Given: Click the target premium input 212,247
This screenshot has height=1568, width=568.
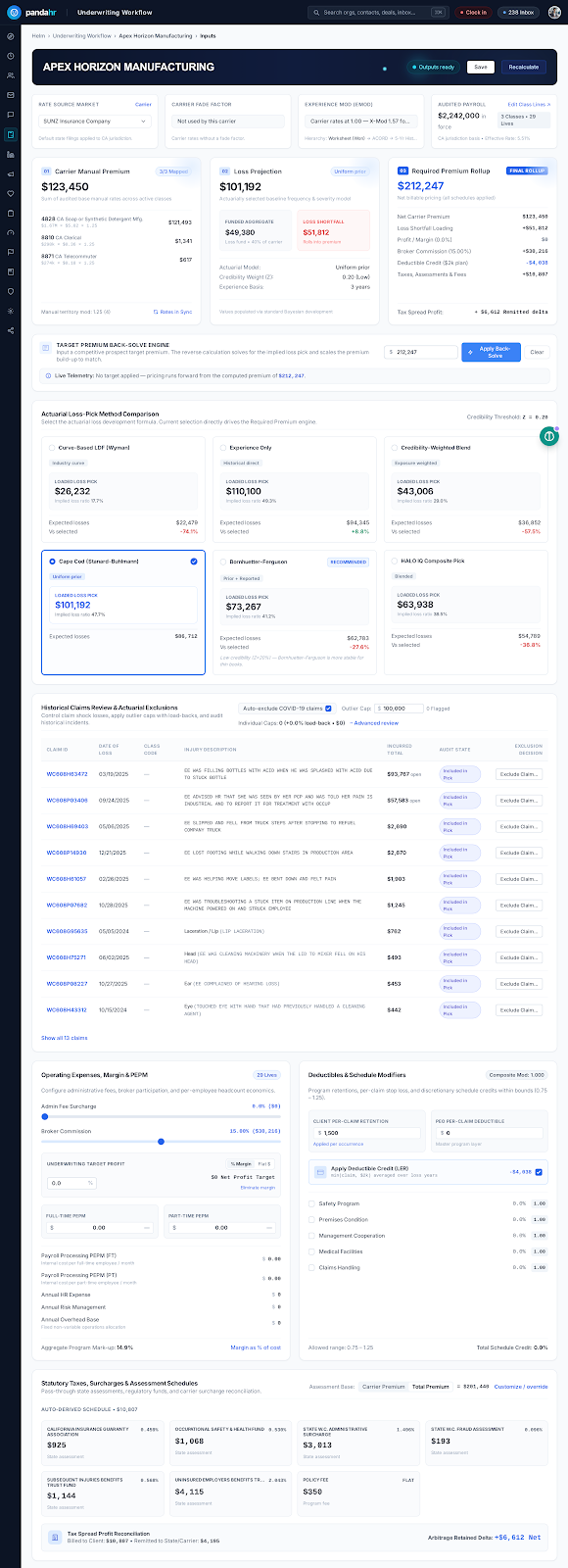Looking at the screenshot, I should pyautogui.click(x=421, y=352).
